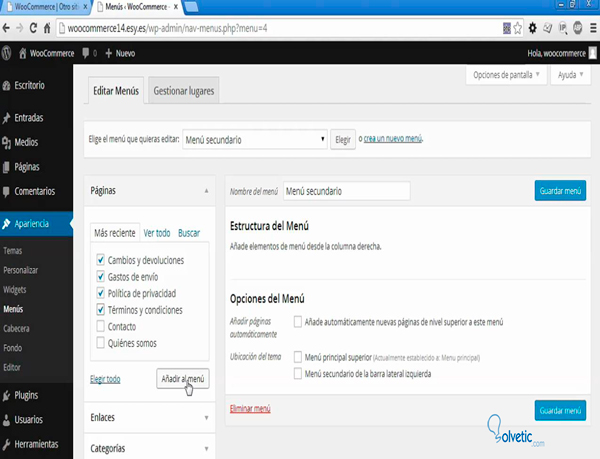
Task: Uncheck Términos y condiciones page
Action: (x=101, y=309)
